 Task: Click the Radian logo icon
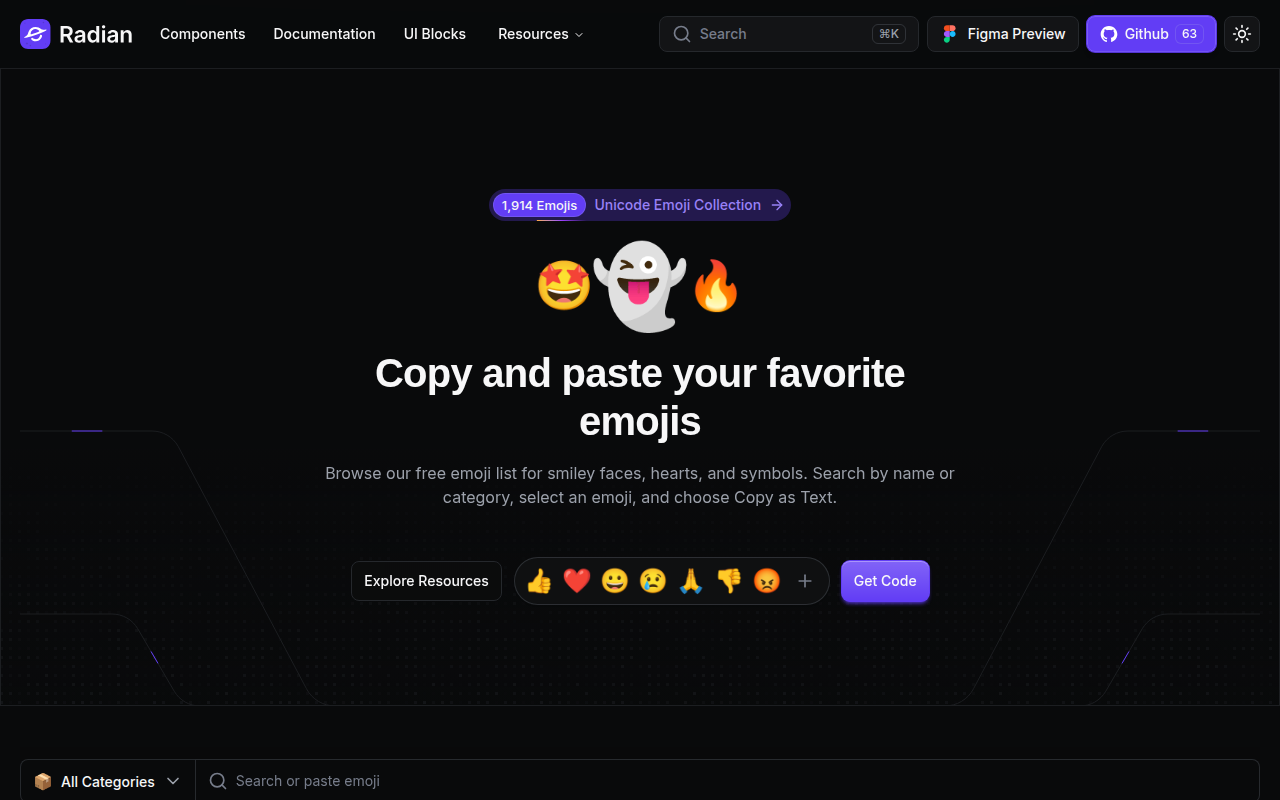(x=35, y=34)
